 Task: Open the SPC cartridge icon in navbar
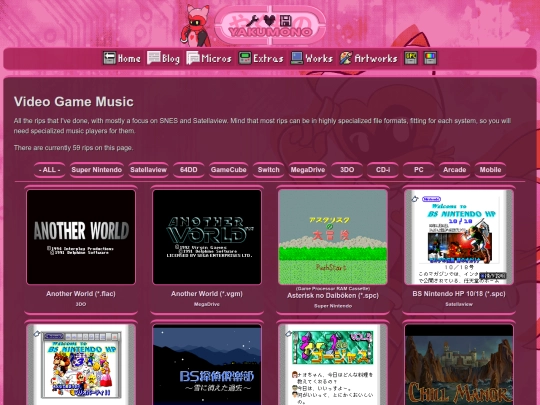tap(411, 58)
